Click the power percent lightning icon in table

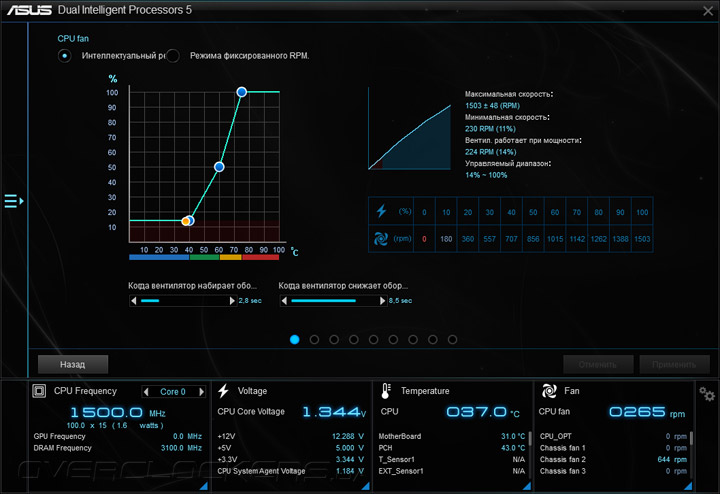[x=382, y=211]
